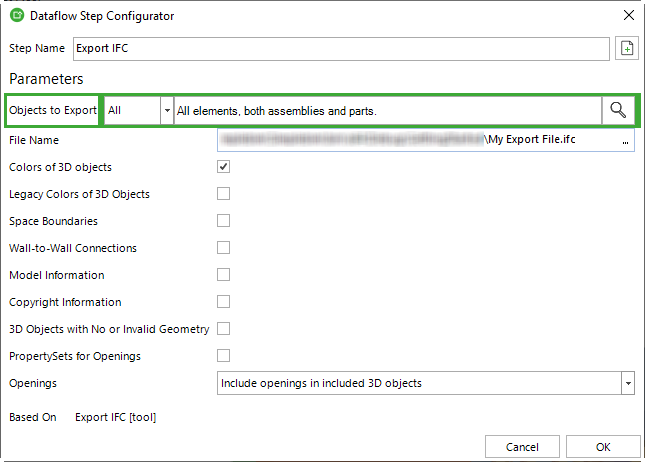The width and height of the screenshot is (645, 462).
Task: Enable 3D Objects with No or Invalid Geometry
Action: tap(223, 329)
